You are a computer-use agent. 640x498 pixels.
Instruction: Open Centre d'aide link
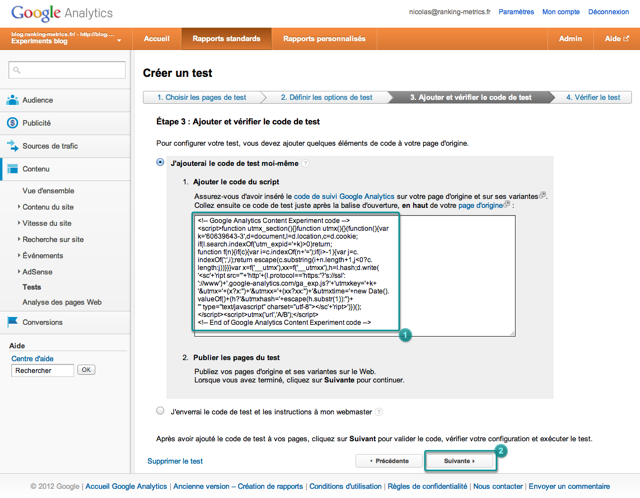click(x=32, y=358)
